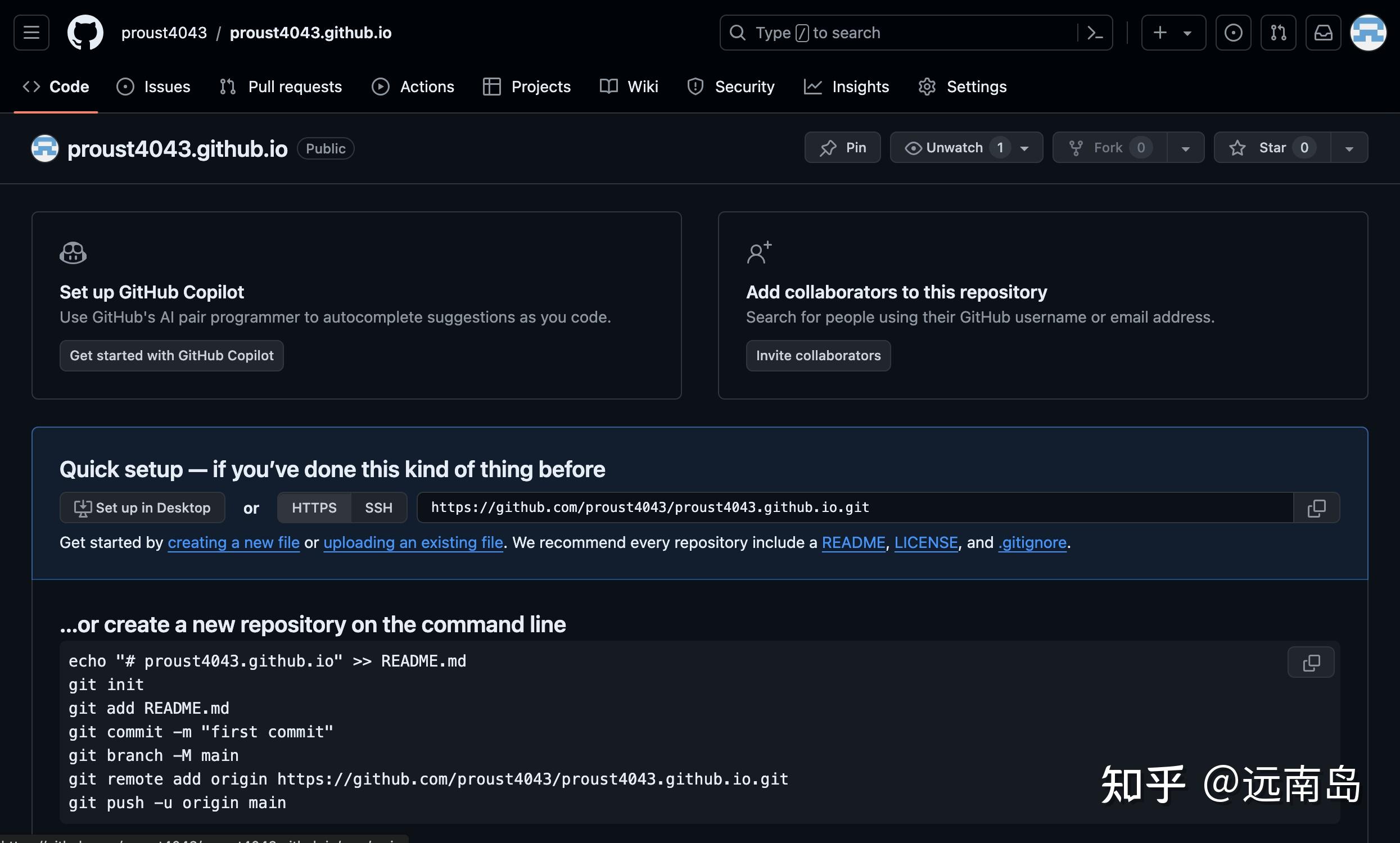Expand the Unwatch options dropdown

pyautogui.click(x=1024, y=147)
